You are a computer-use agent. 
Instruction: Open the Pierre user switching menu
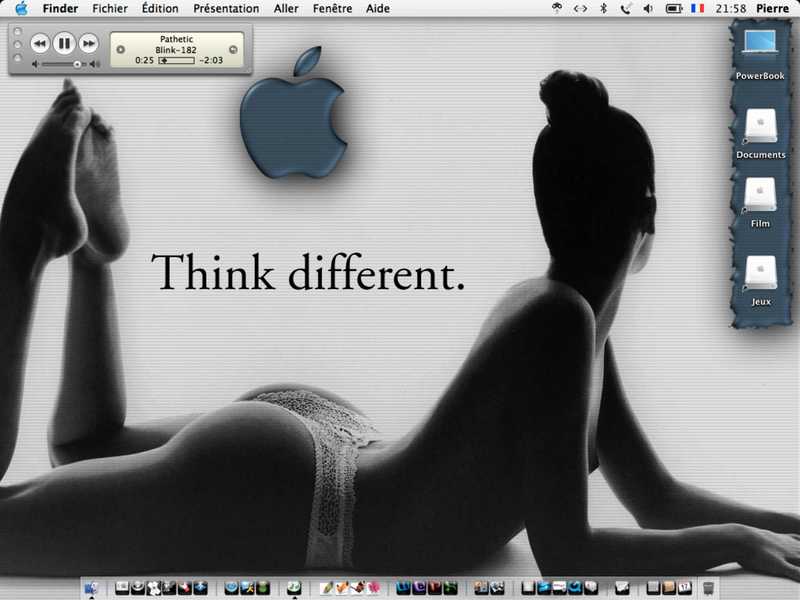coord(772,8)
